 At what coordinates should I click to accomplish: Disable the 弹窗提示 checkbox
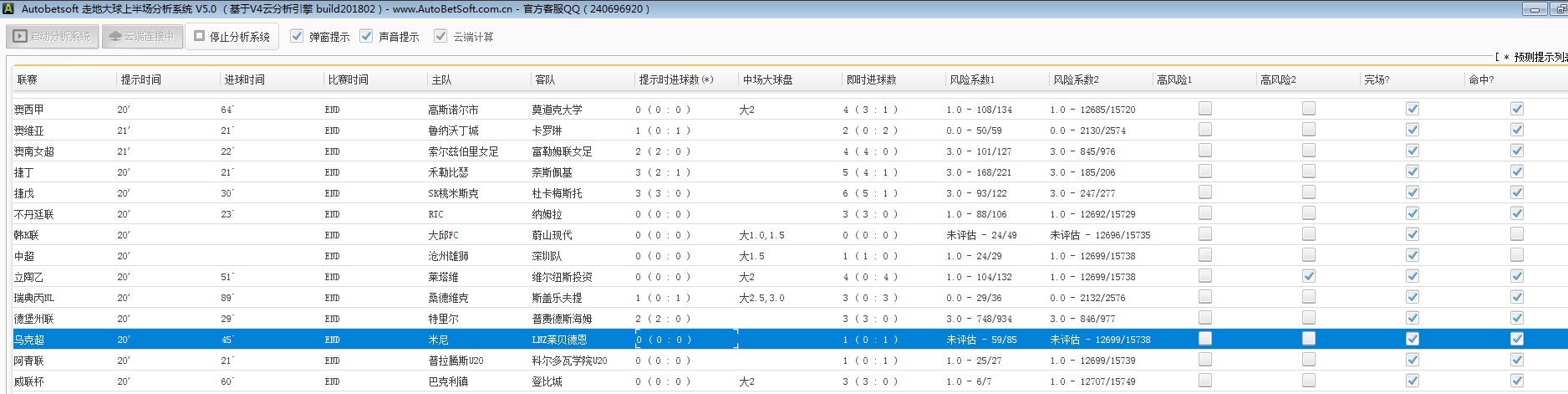click(x=297, y=36)
